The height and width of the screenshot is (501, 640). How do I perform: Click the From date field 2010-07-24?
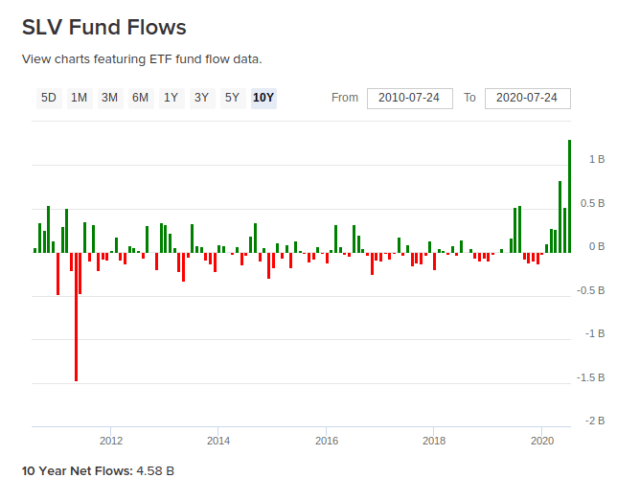click(409, 98)
